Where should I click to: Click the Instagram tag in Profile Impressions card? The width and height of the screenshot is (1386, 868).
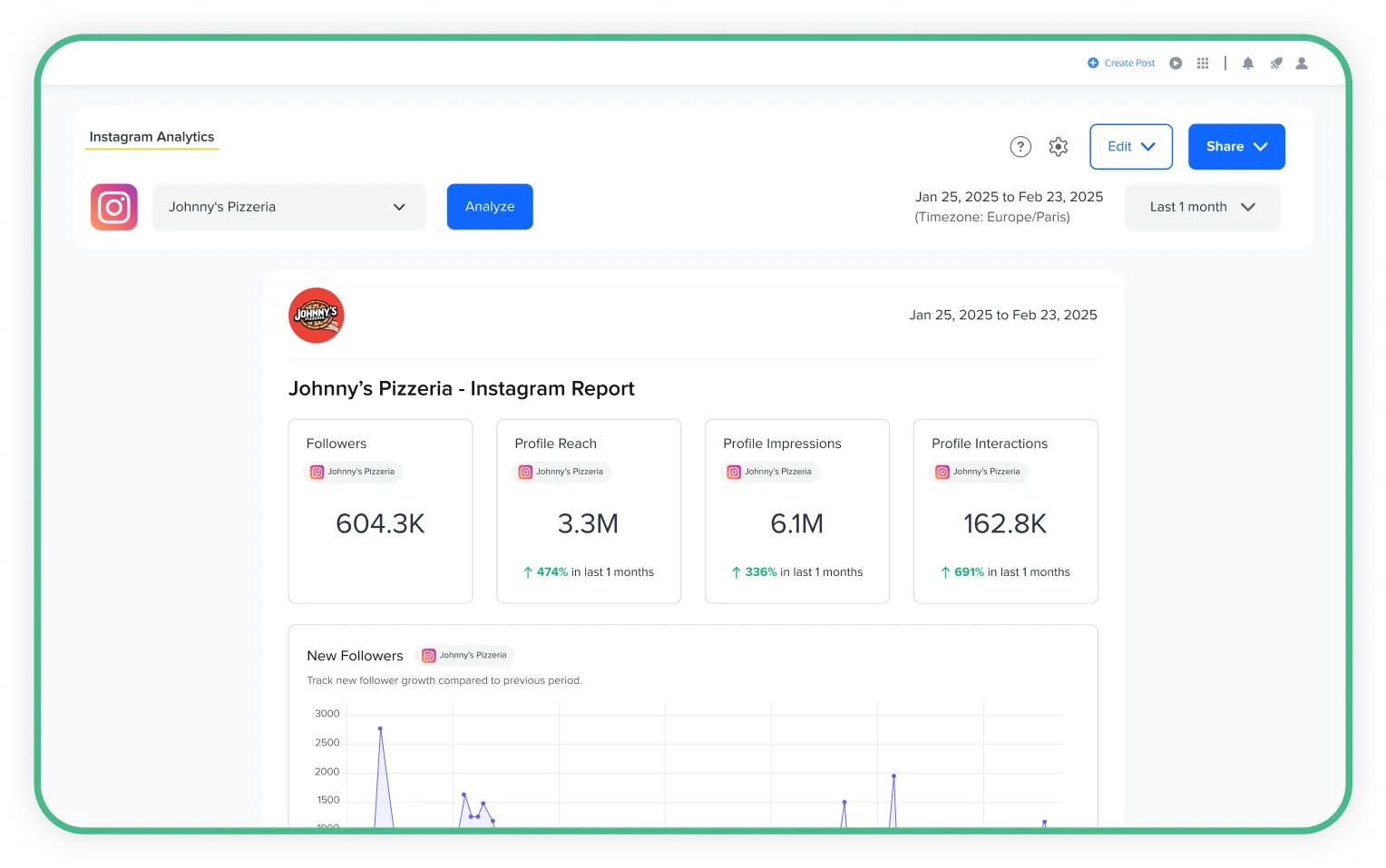coord(770,472)
